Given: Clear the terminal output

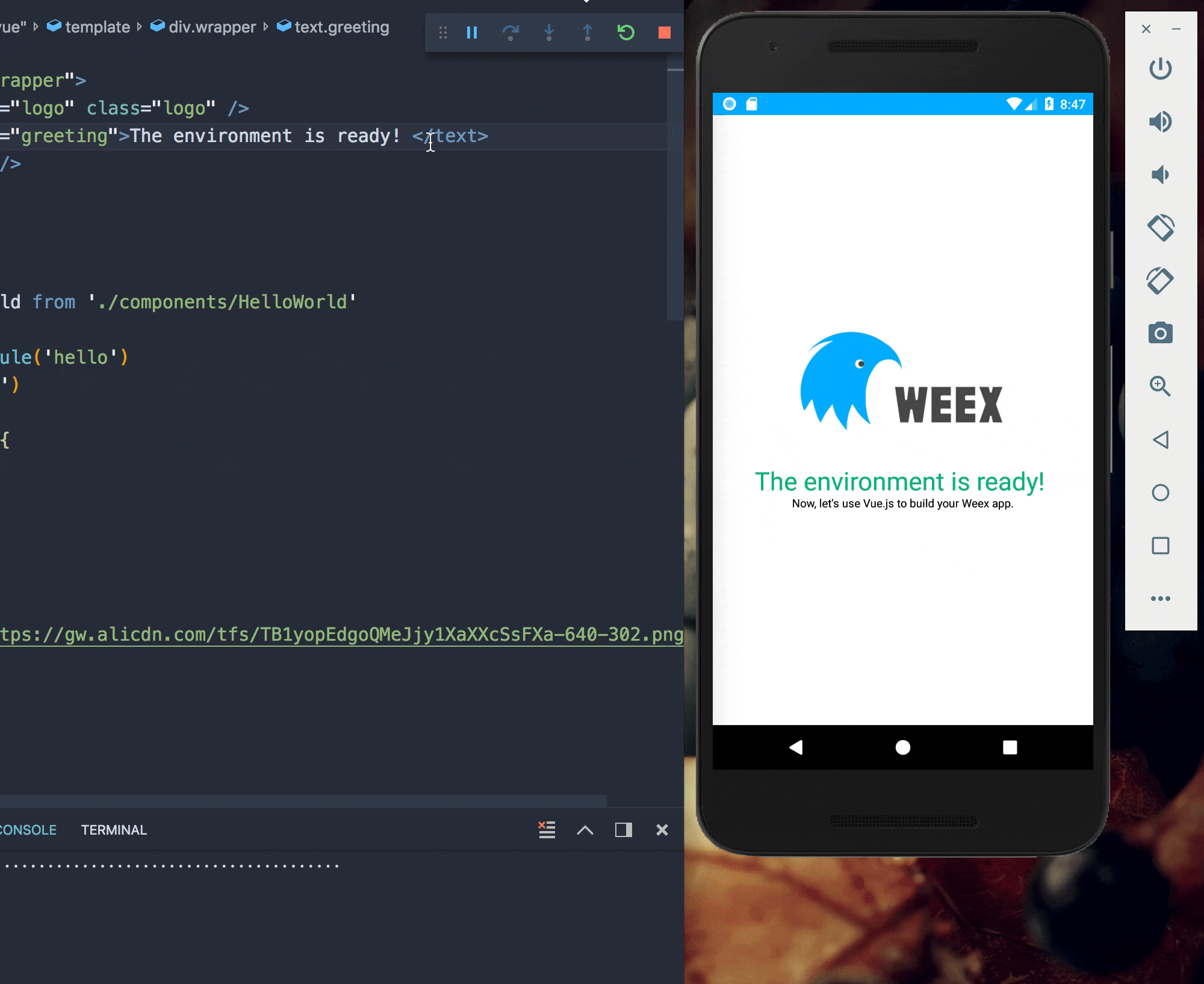Looking at the screenshot, I should [x=547, y=829].
